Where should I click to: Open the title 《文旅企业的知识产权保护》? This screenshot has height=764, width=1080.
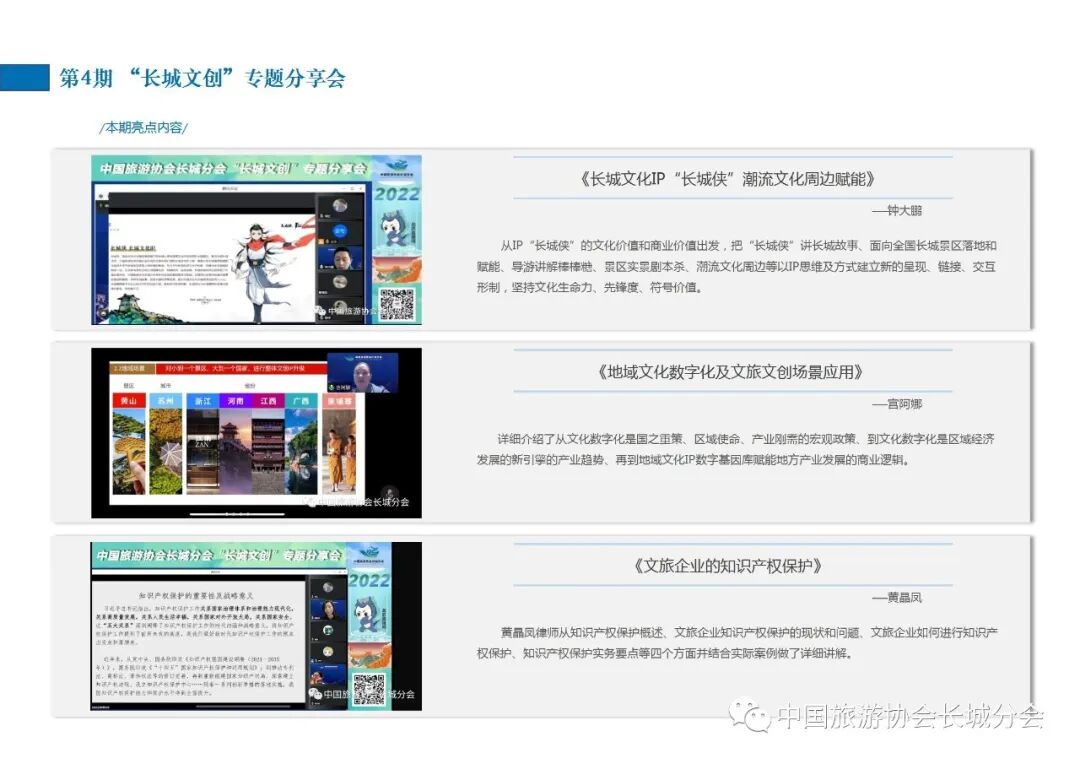tap(729, 566)
